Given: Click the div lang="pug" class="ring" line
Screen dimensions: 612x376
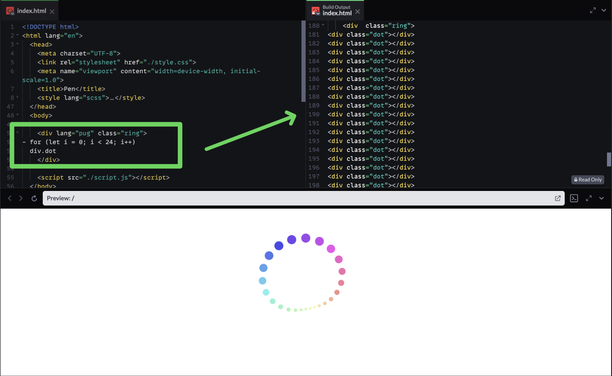Looking at the screenshot, I should click(92, 133).
